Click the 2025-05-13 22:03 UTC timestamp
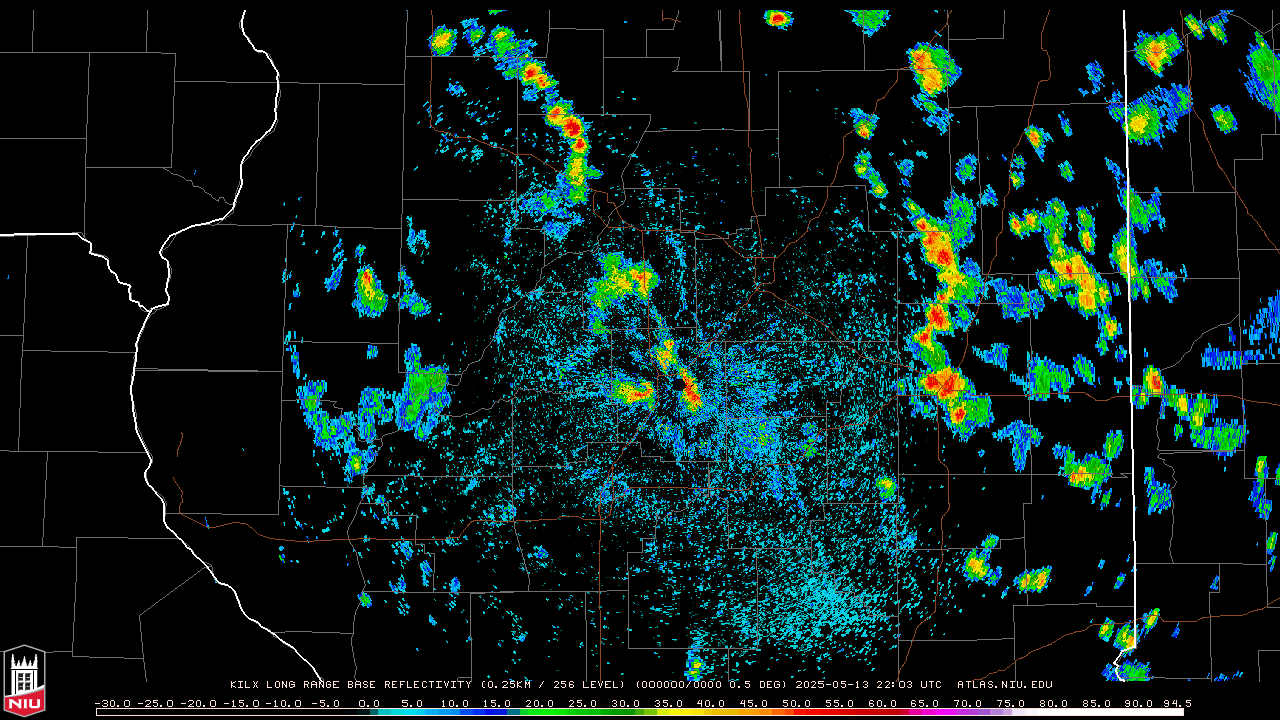 point(869,685)
